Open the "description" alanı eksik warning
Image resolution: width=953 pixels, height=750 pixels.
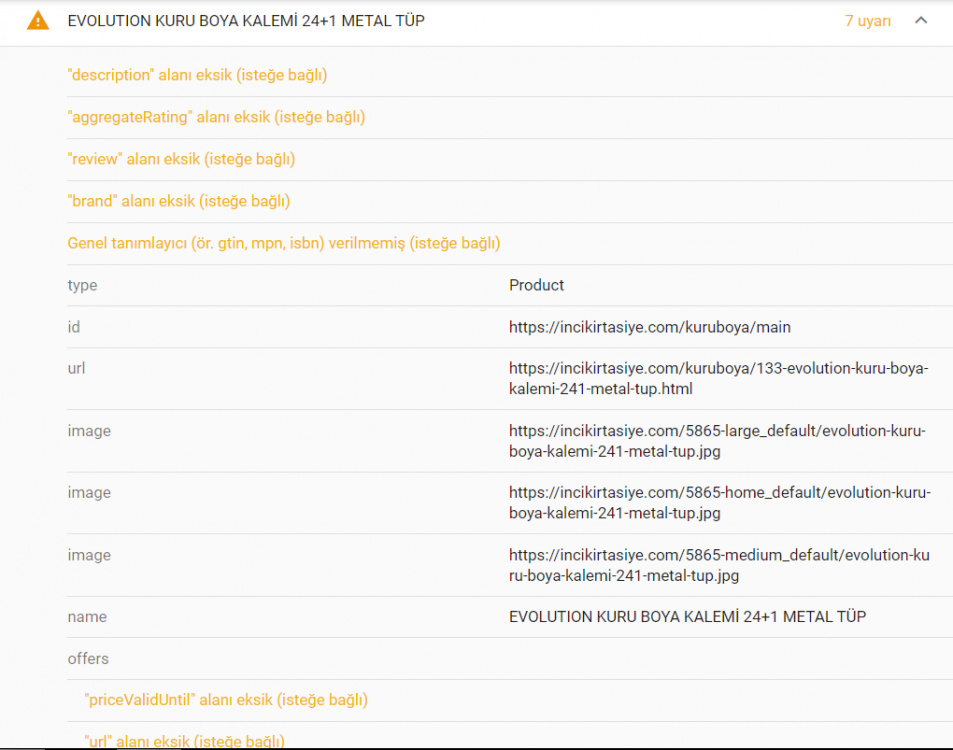[198, 75]
